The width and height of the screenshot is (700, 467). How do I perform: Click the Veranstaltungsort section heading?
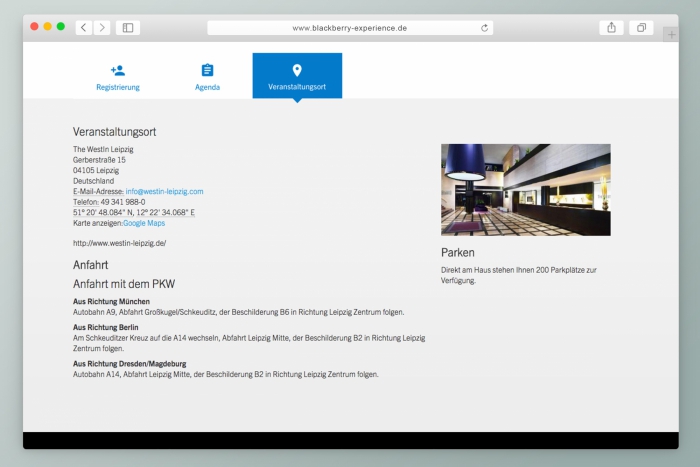[x=114, y=132]
